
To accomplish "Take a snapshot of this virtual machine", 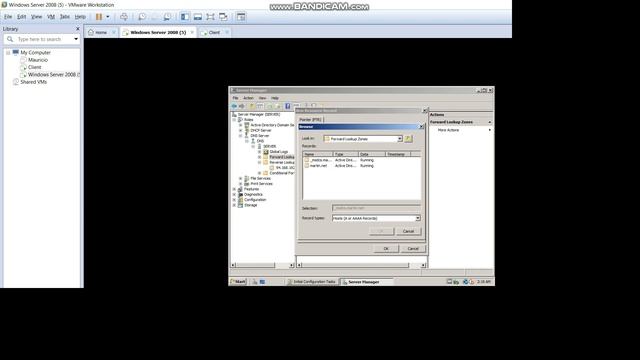I will pos(142,17).
